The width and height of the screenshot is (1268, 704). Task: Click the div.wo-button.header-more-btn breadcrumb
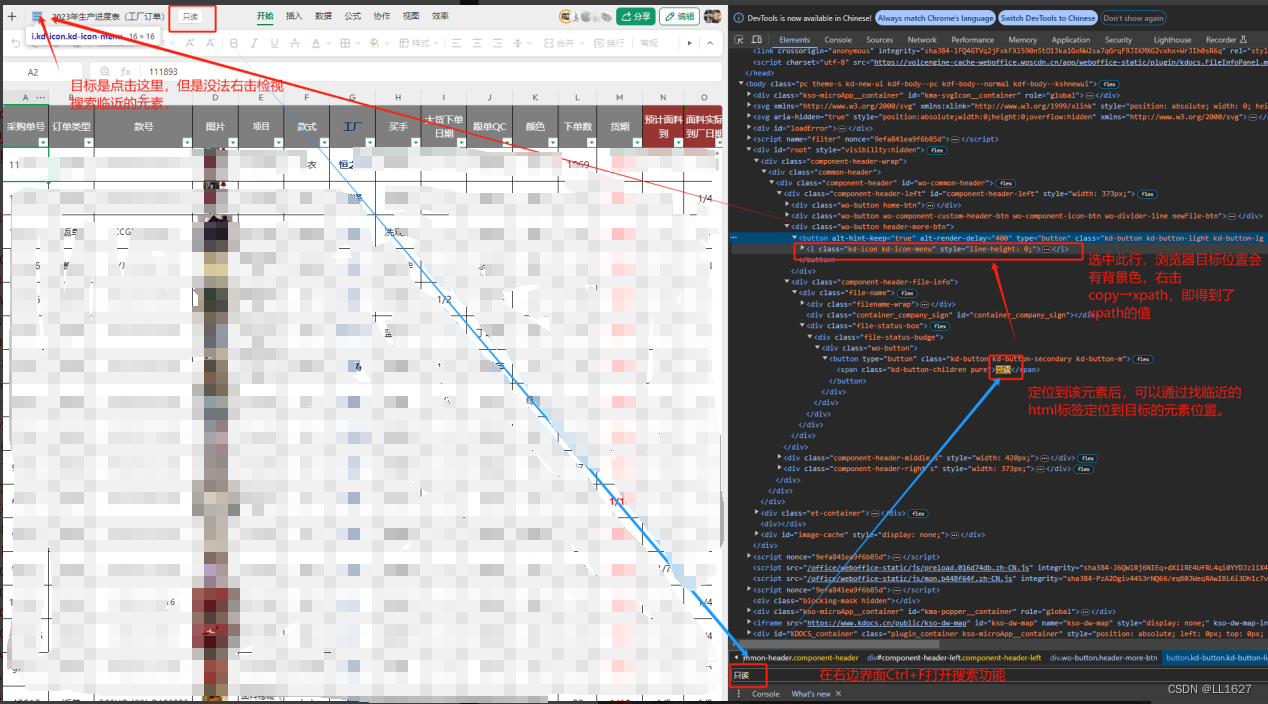[1102, 657]
